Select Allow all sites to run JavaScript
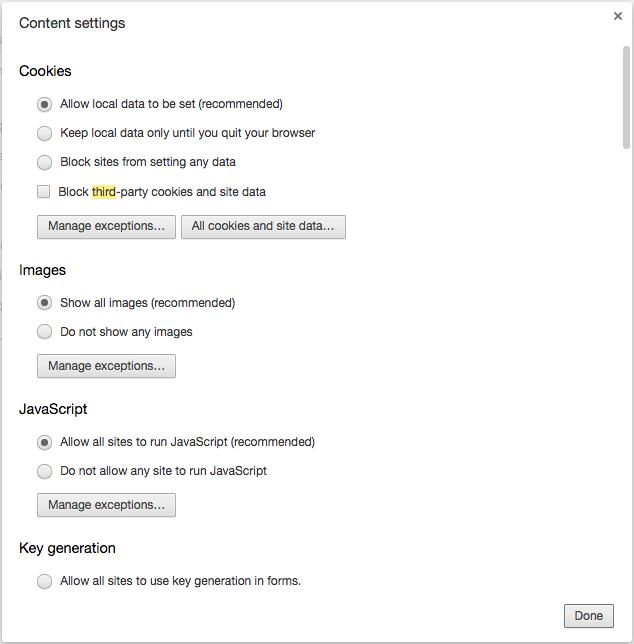The height and width of the screenshot is (644, 634). [44, 442]
